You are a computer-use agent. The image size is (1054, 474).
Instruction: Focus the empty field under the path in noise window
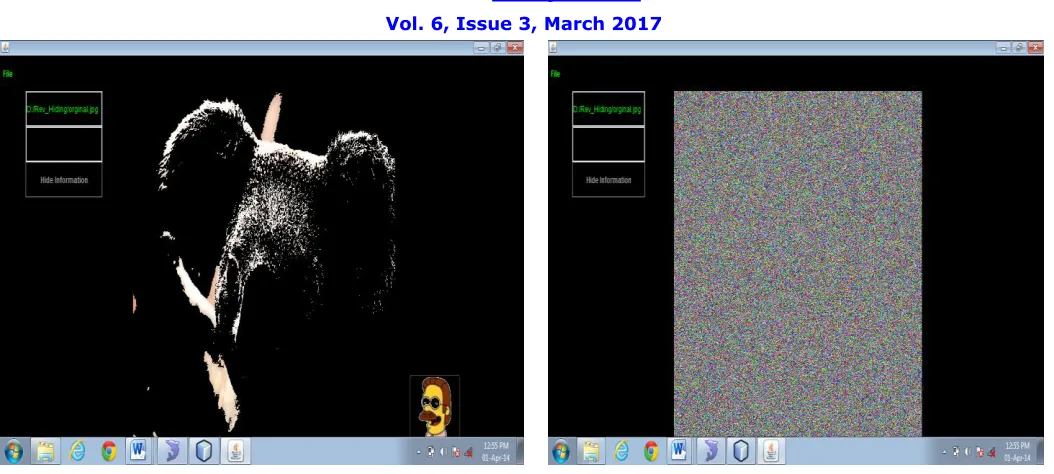click(x=608, y=145)
